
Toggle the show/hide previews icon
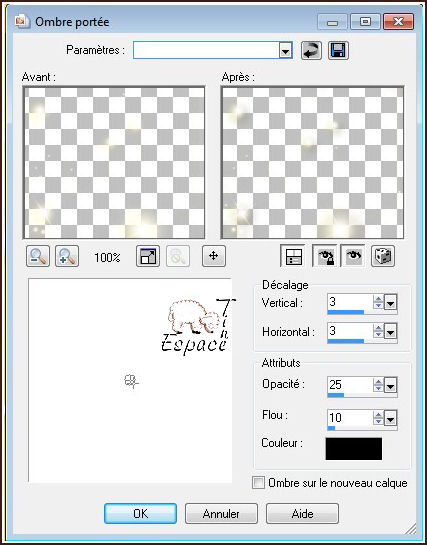pyautogui.click(x=293, y=257)
